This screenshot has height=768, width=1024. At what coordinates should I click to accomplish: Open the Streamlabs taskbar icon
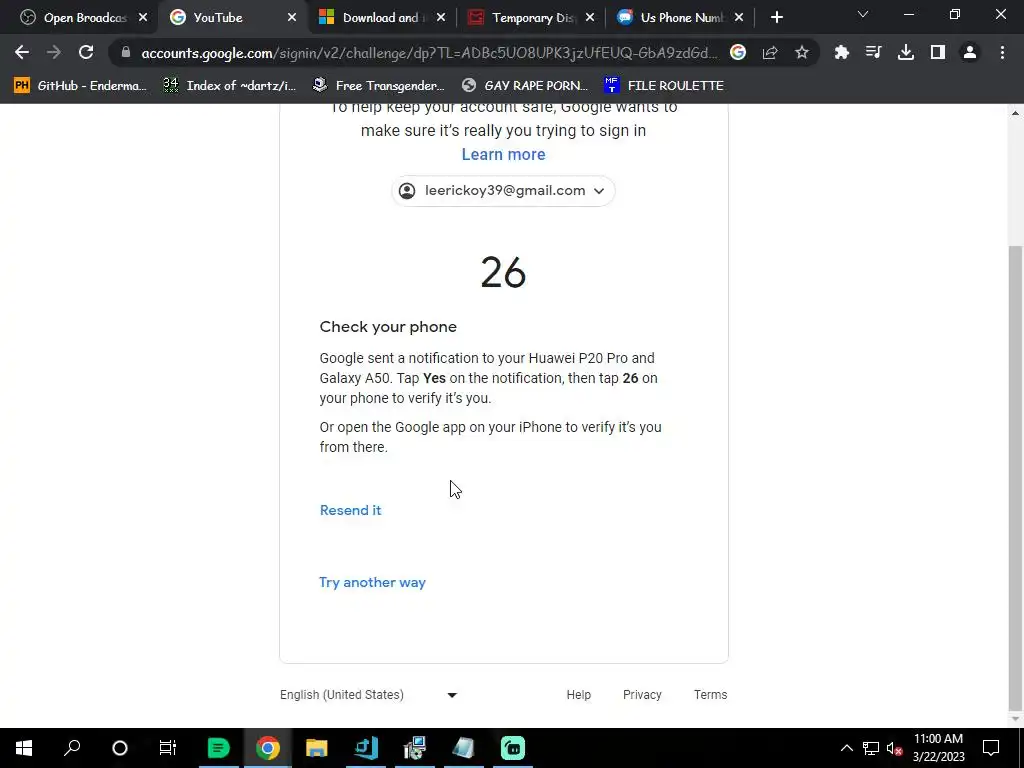513,748
